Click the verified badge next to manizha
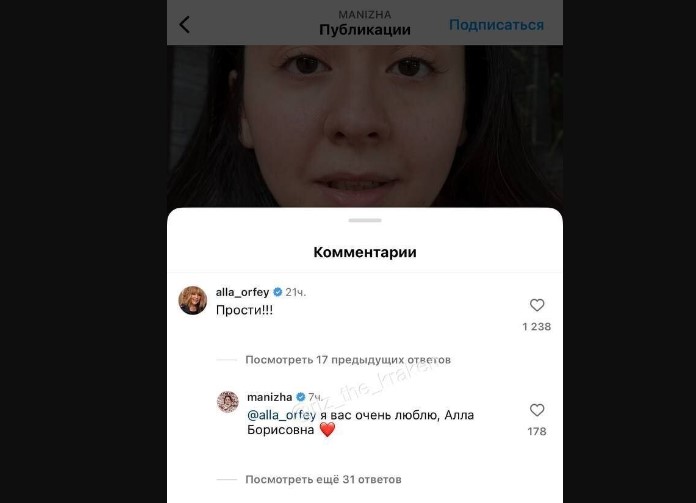This screenshot has width=696, height=503. click(x=301, y=396)
